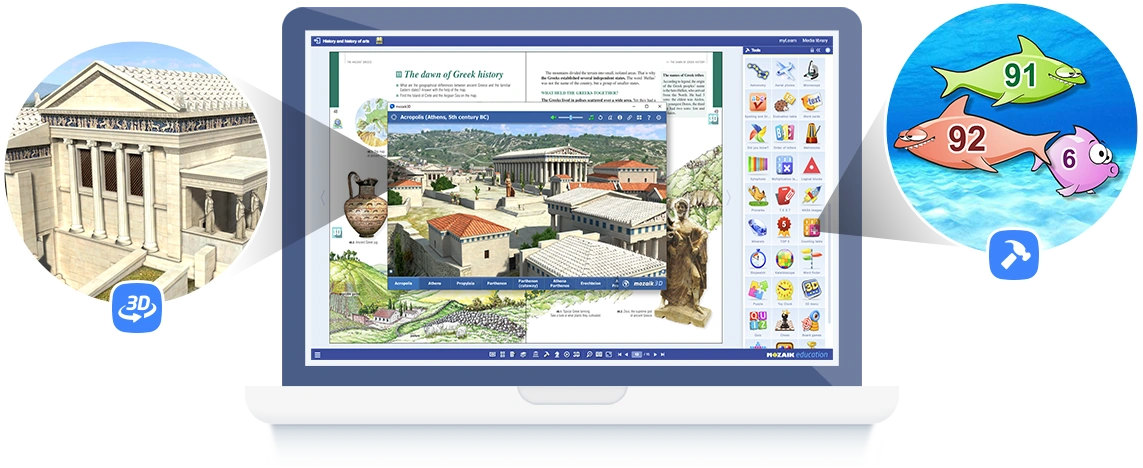Open settings gear in mozaik3D toolbar
This screenshot has height=468, width=1143.
tap(658, 117)
